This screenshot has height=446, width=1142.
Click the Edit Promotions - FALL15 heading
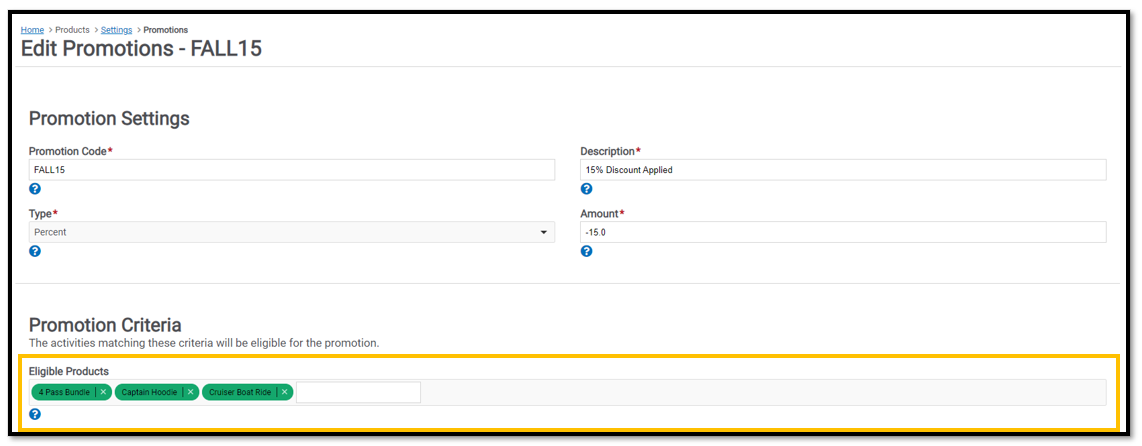click(x=141, y=50)
